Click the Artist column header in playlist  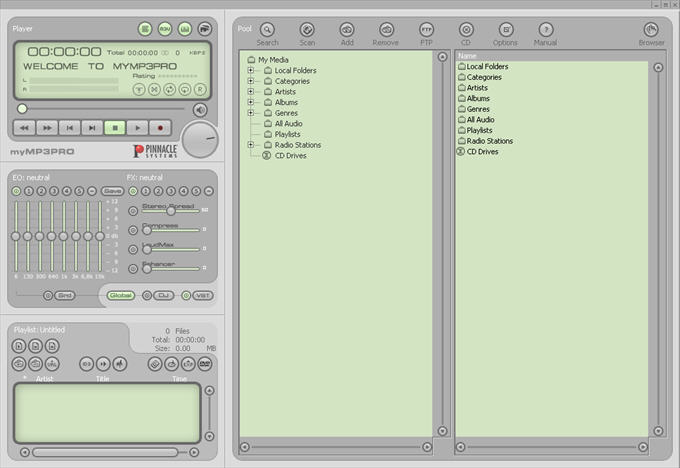coord(44,379)
